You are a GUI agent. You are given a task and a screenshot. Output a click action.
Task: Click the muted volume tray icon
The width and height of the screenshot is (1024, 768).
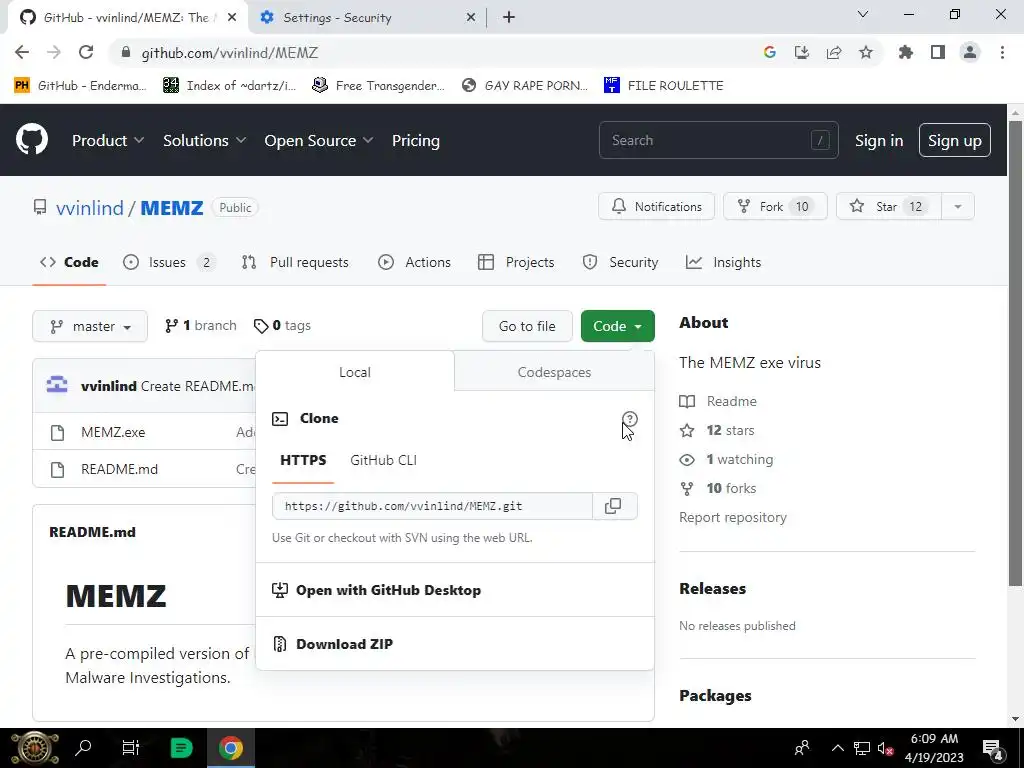[886, 748]
